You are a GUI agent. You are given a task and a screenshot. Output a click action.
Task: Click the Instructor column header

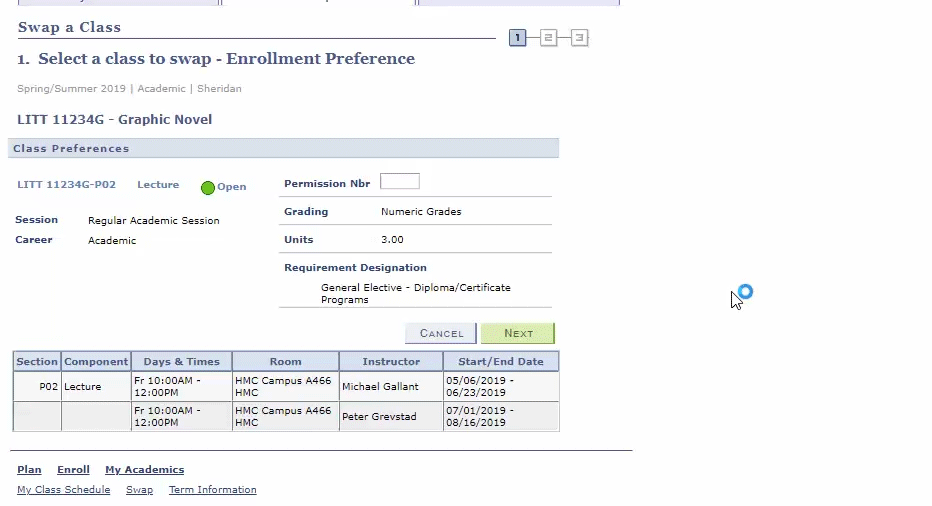391,362
